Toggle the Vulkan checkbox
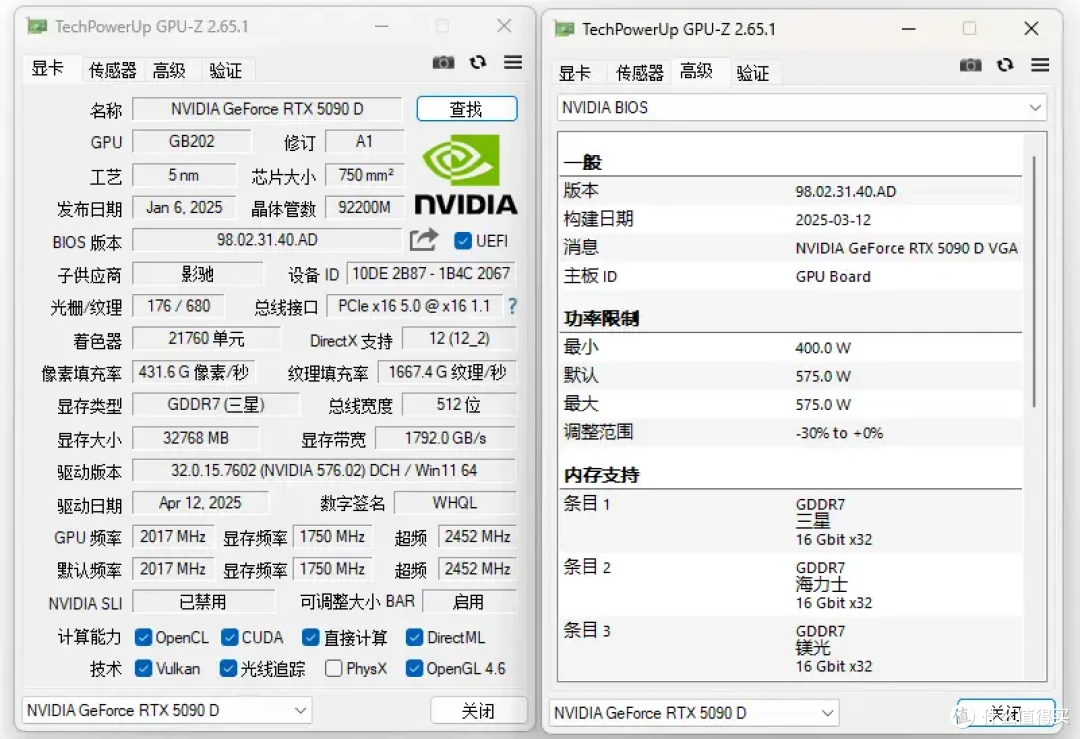1080x739 pixels. pos(143,668)
